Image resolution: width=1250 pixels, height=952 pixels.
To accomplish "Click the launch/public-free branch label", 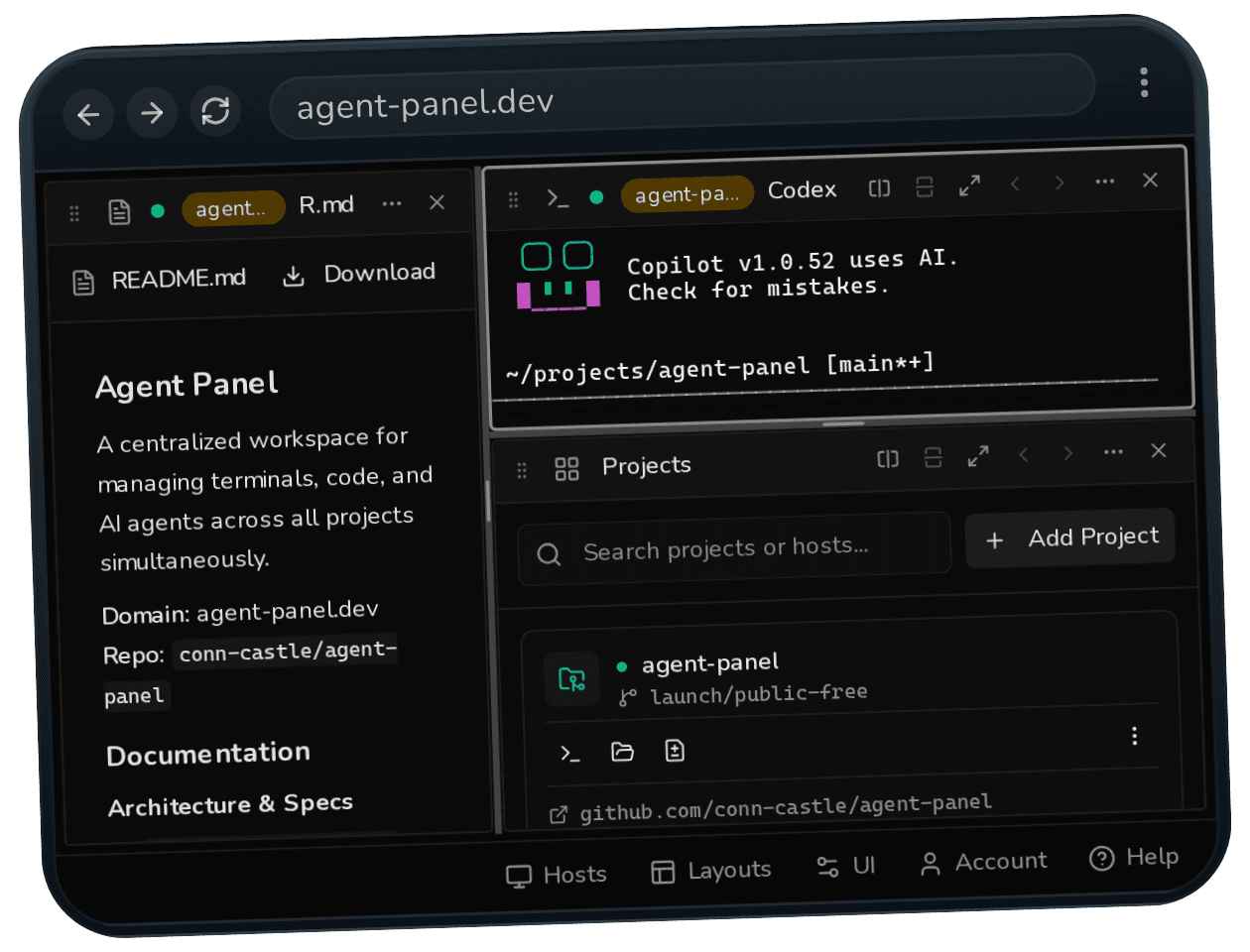I will pyautogui.click(x=758, y=693).
